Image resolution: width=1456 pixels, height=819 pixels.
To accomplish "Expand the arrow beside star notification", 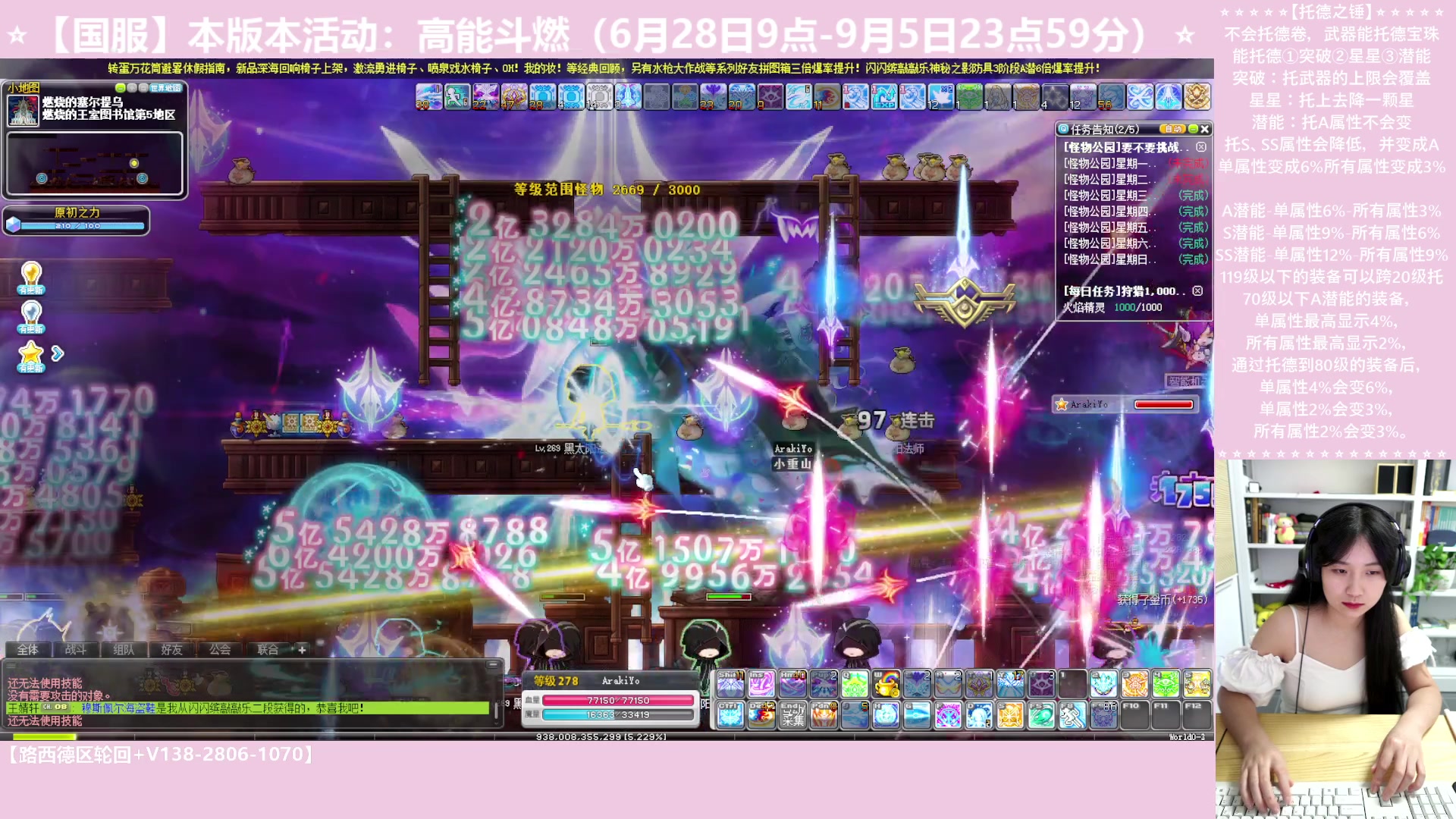I will point(58,353).
